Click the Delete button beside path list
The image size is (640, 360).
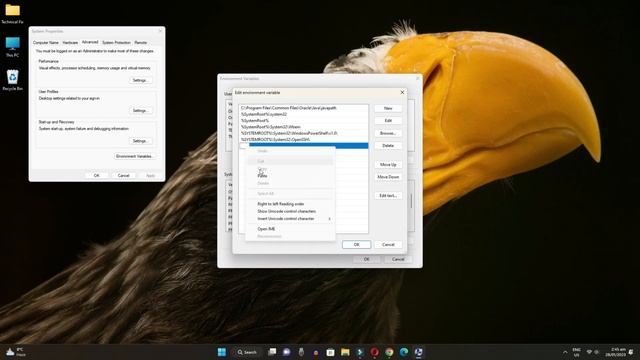(388, 145)
